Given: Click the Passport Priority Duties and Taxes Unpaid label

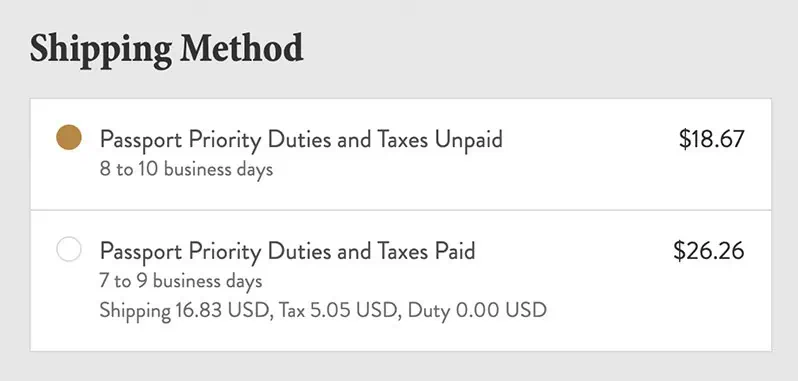Looking at the screenshot, I should (x=301, y=140).
